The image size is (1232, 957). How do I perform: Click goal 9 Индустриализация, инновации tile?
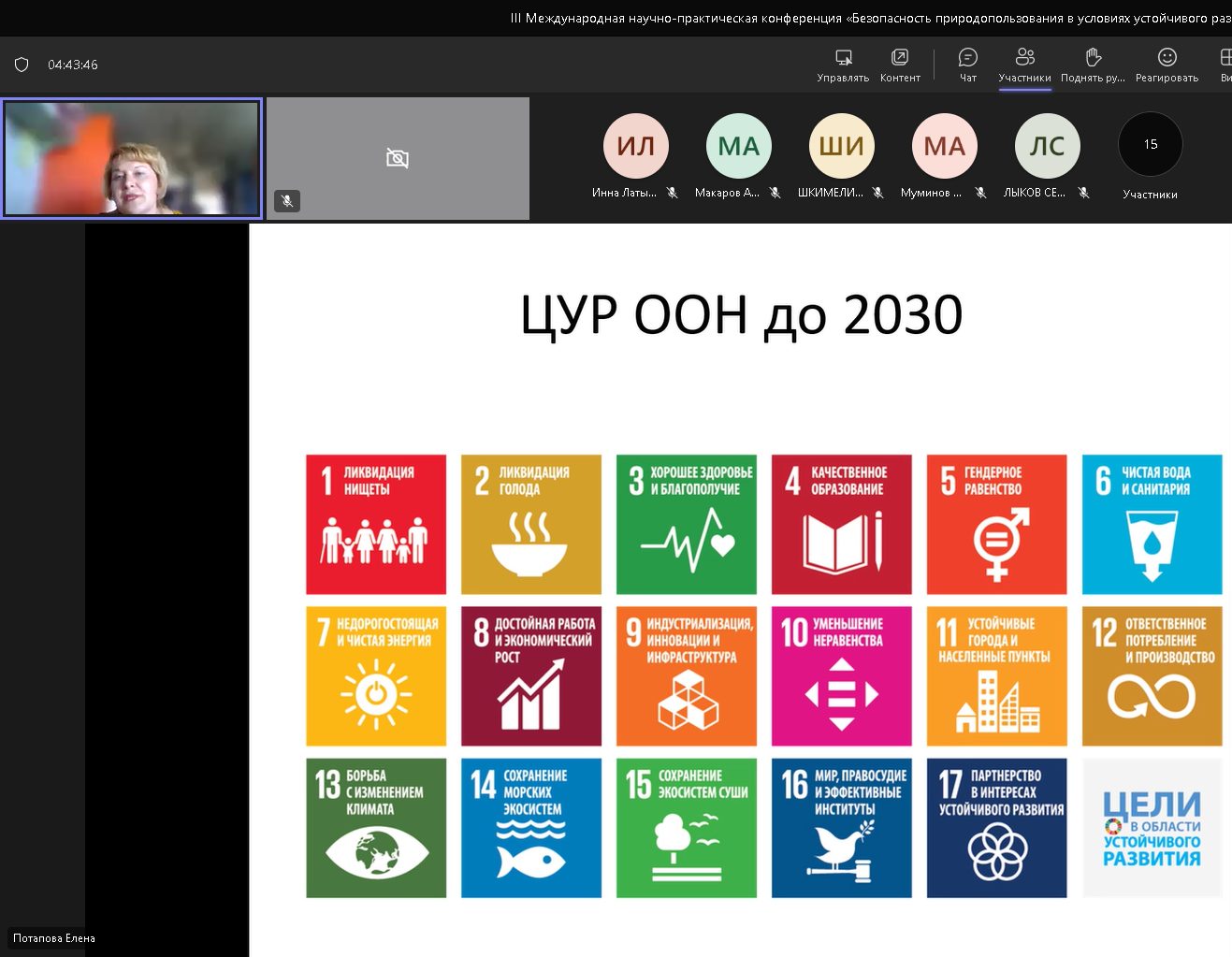click(687, 675)
